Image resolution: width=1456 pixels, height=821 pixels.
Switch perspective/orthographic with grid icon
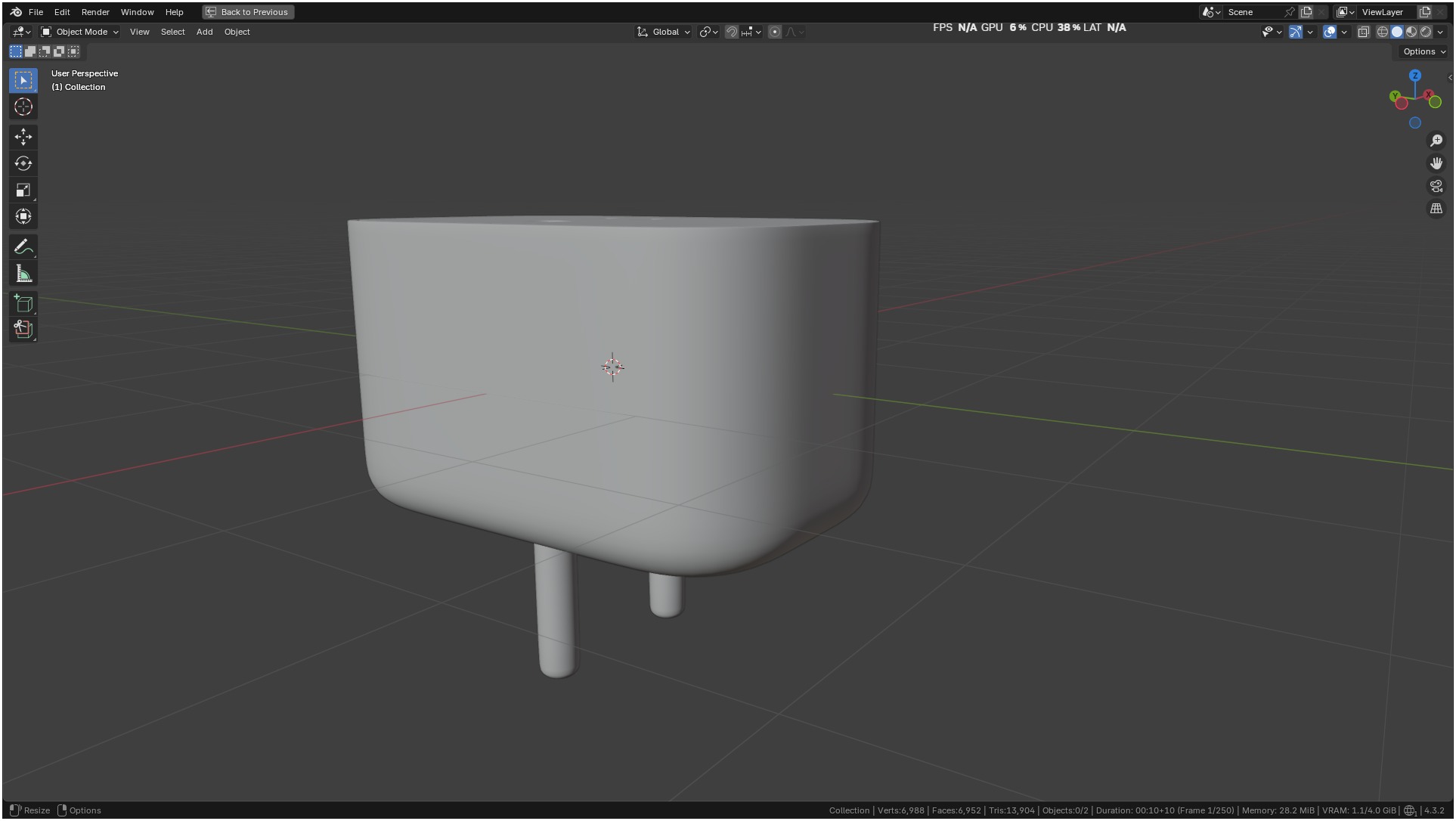tap(1436, 209)
